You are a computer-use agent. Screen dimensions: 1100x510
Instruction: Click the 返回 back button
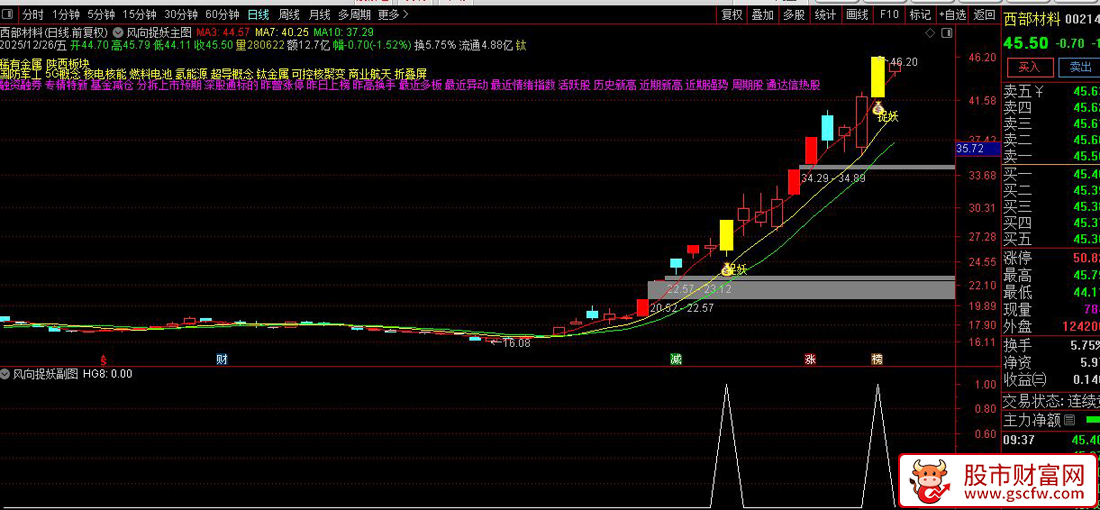tap(984, 14)
